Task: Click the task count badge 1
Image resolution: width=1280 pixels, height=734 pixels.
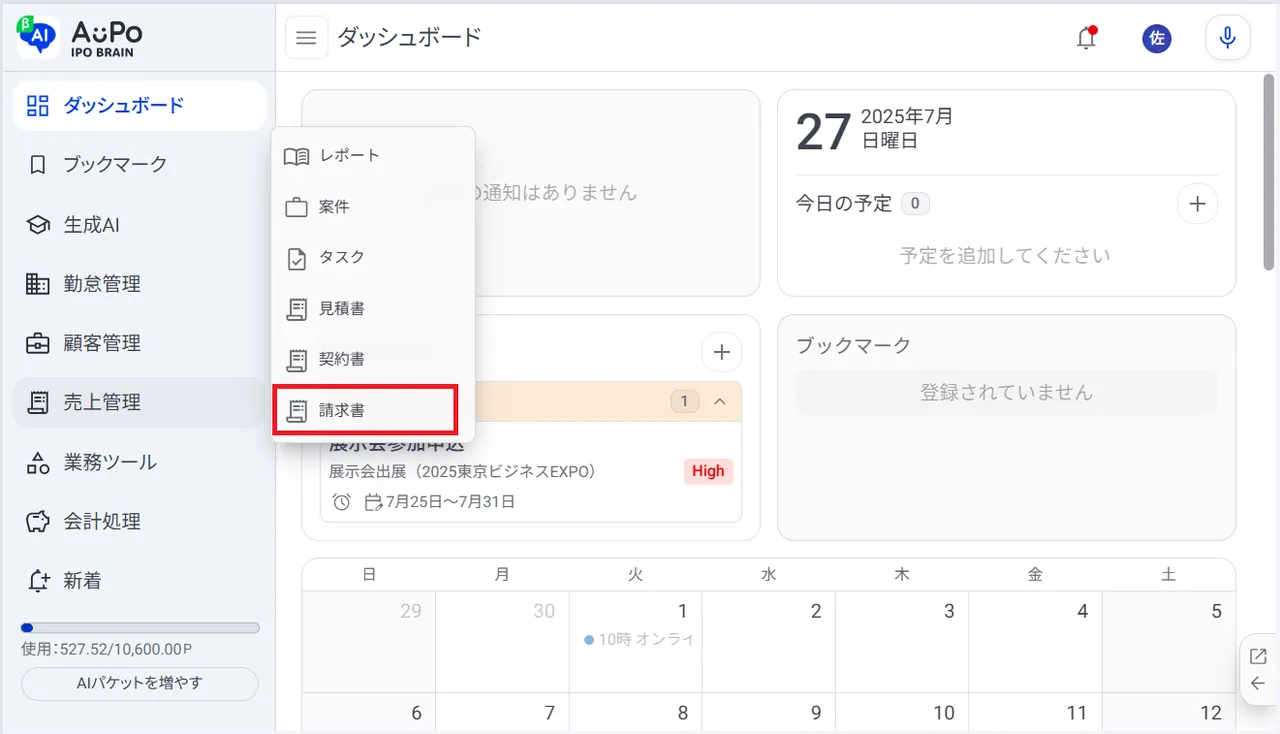Action: [685, 401]
